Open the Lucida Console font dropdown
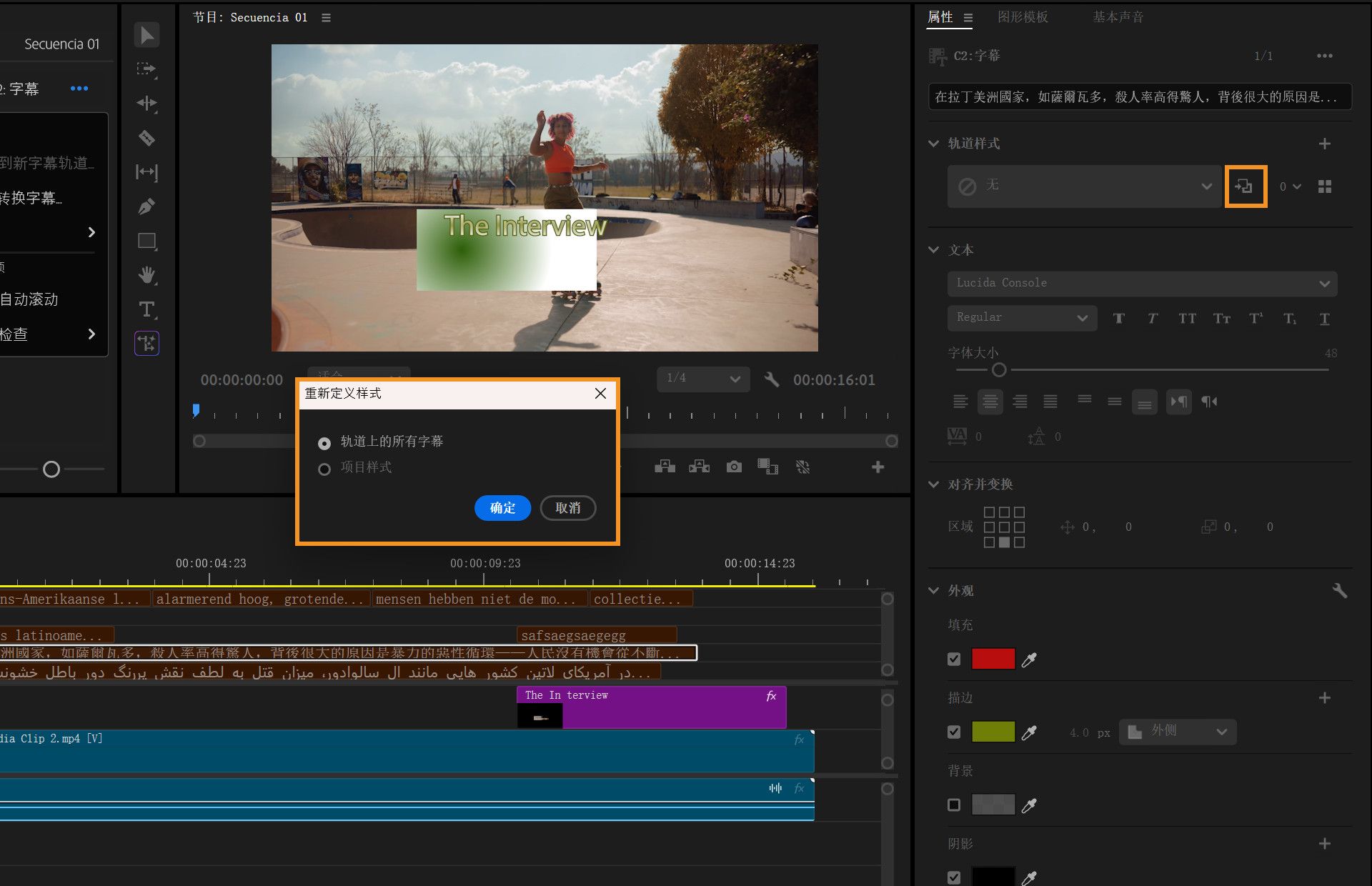Screen dimensions: 1372x886 click(1142, 283)
